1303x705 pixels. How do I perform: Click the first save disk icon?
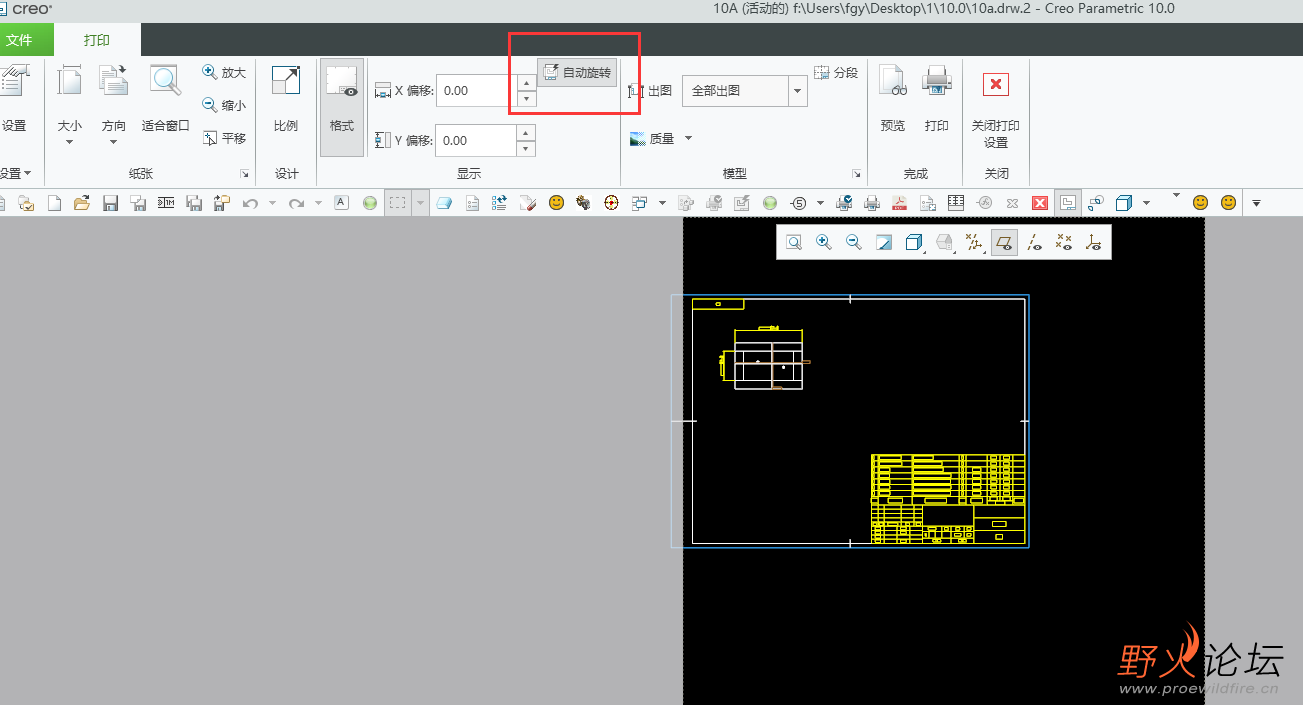pyautogui.click(x=111, y=203)
